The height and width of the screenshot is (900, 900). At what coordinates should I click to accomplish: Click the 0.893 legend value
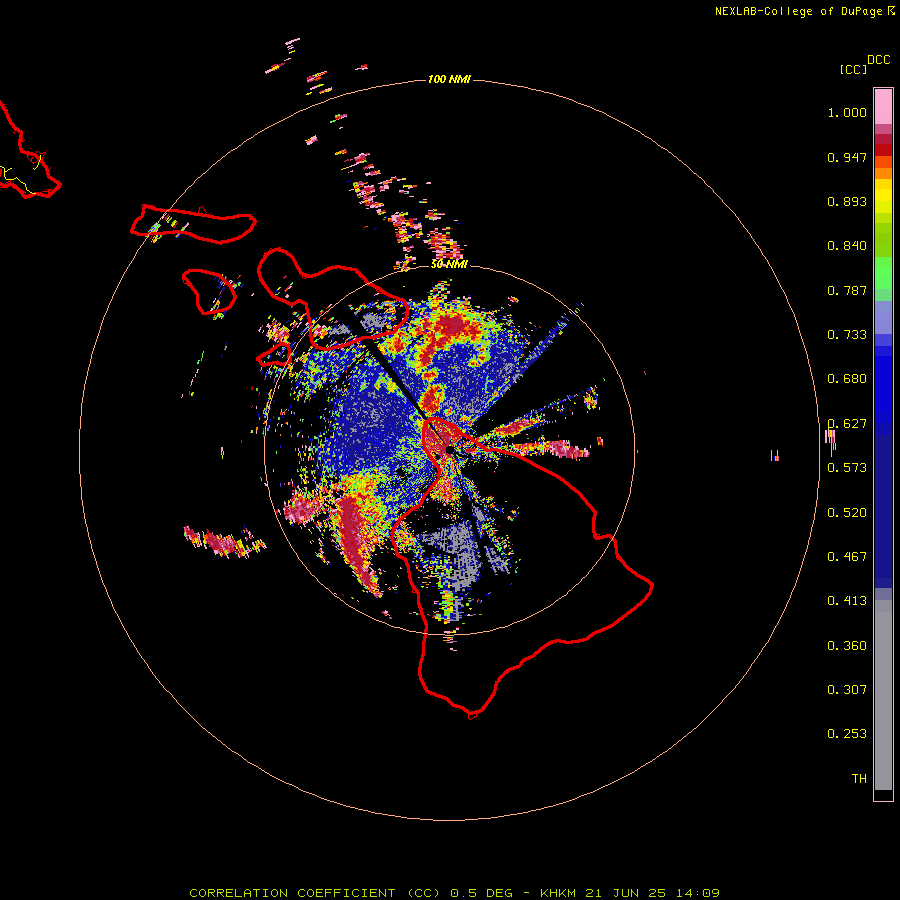click(847, 201)
